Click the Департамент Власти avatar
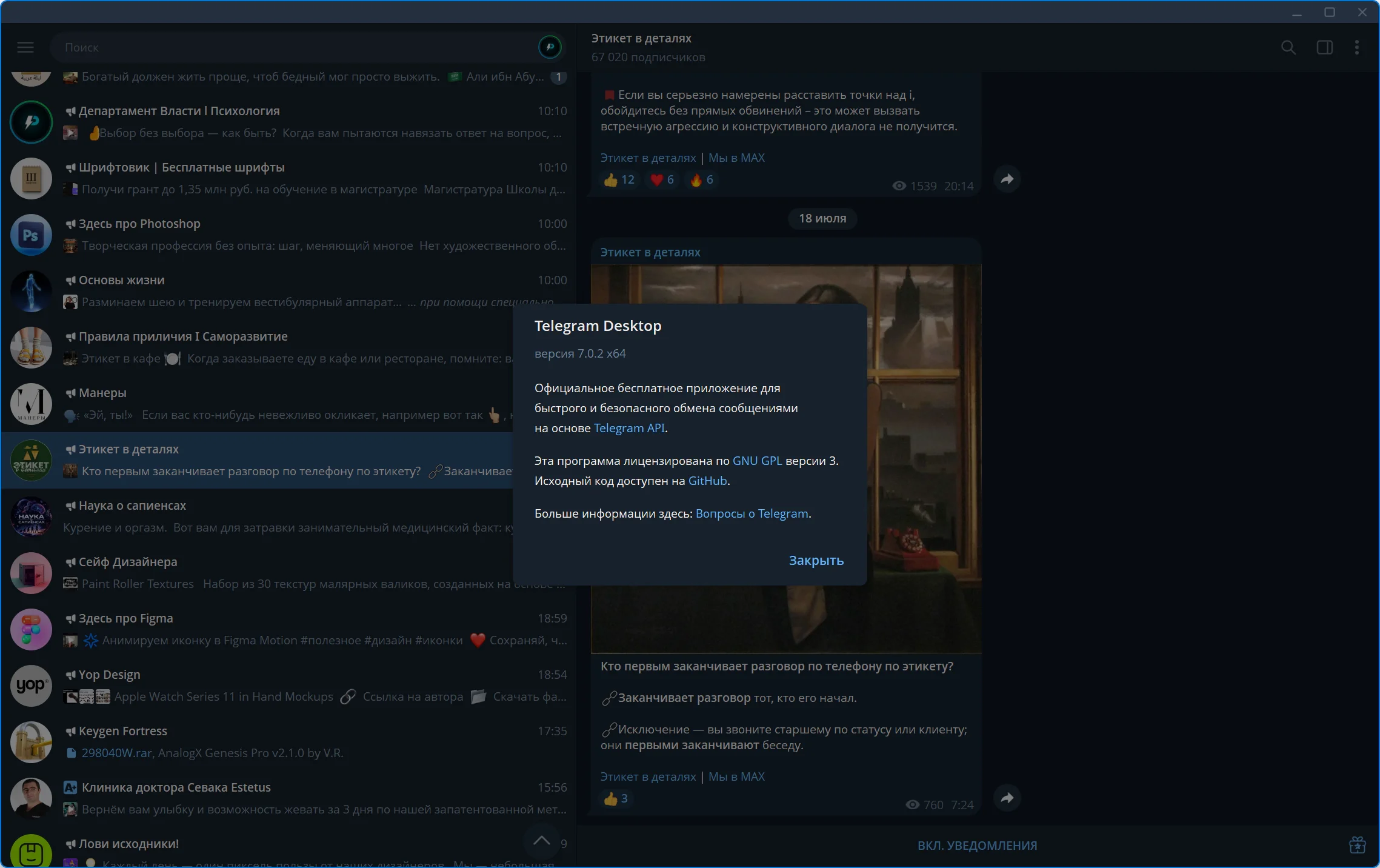The height and width of the screenshot is (868, 1380). (x=31, y=122)
